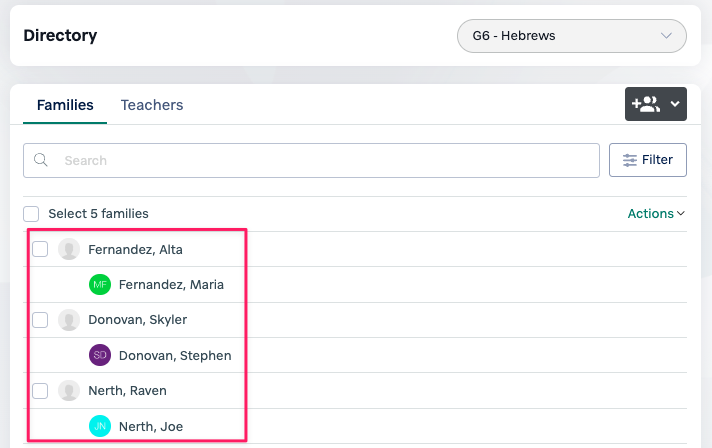Click Joe Nerth's cyan JN avatar
Viewport: 712px width, 448px height.
point(100,426)
